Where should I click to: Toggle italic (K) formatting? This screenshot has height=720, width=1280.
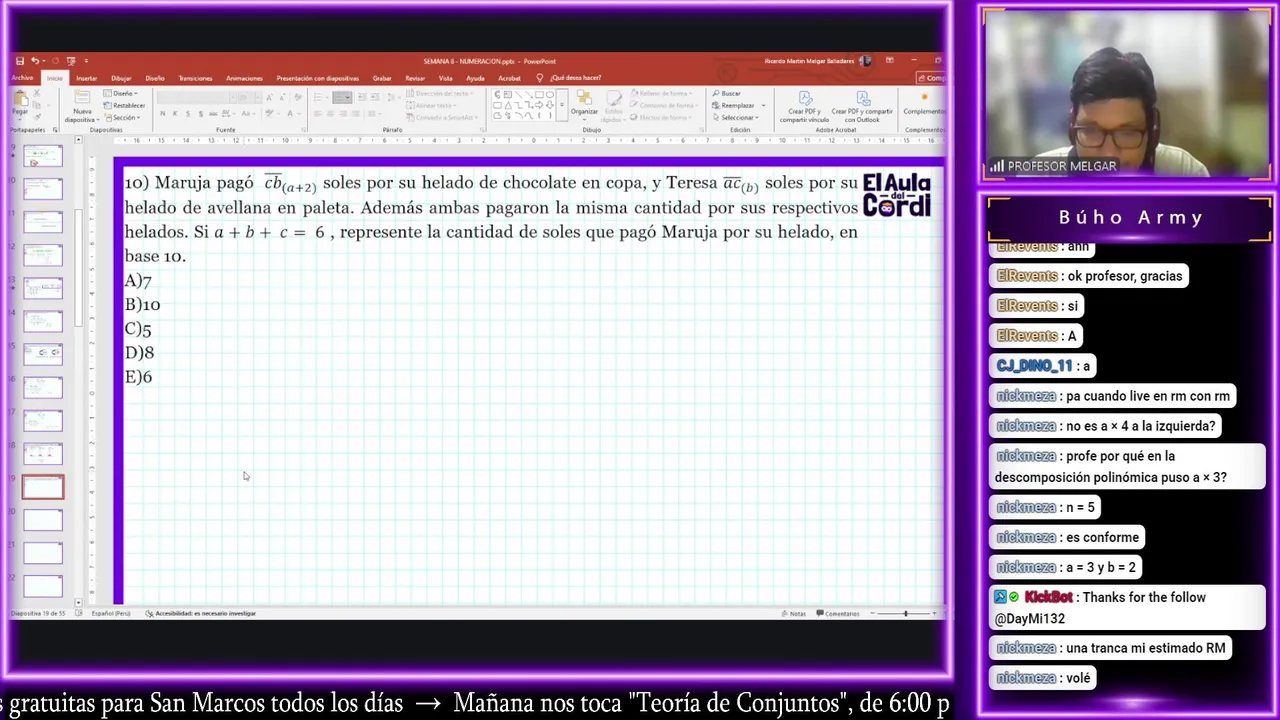(175, 114)
